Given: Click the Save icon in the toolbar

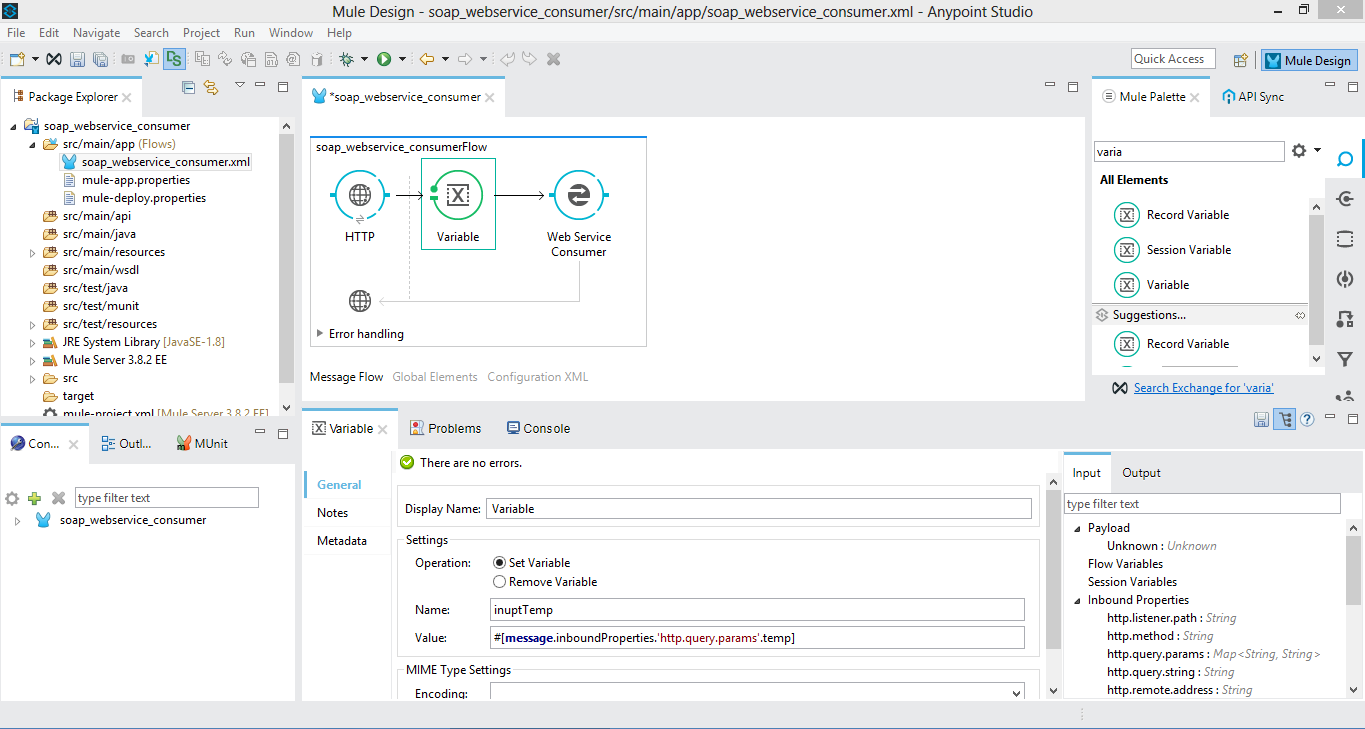Looking at the screenshot, I should [x=77, y=60].
